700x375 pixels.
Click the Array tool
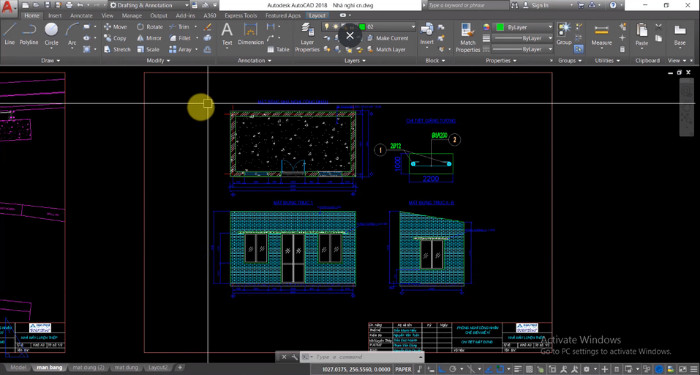click(180, 50)
